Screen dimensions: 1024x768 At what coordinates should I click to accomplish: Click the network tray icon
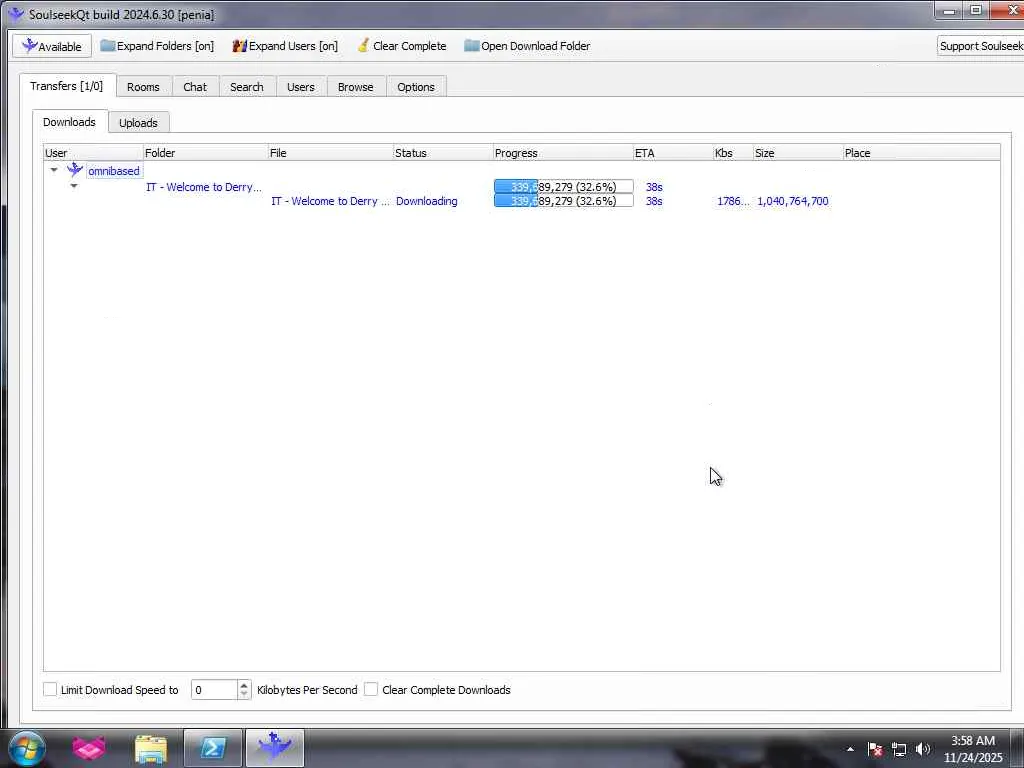tap(899, 749)
